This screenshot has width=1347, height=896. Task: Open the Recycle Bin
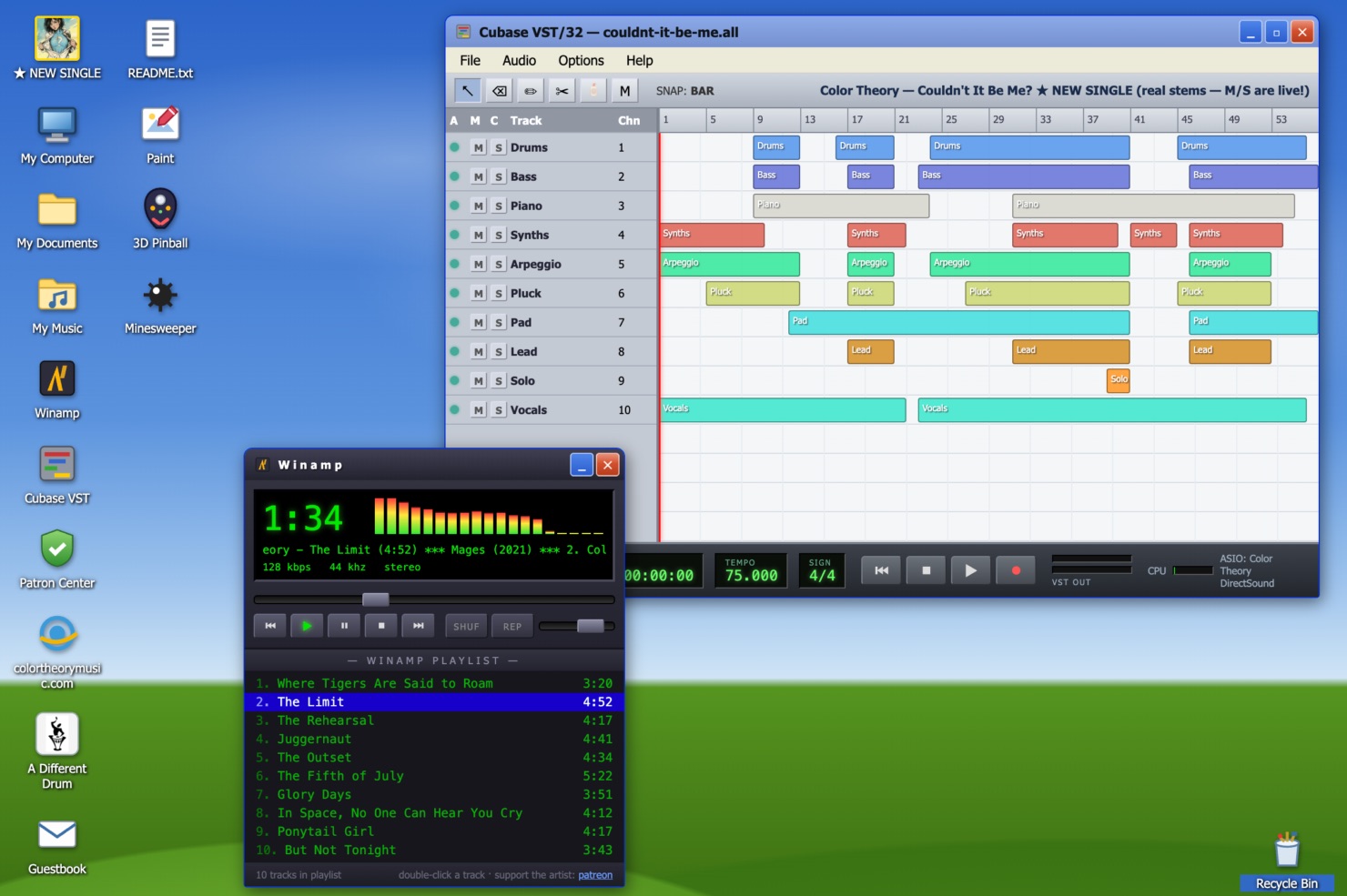click(x=1287, y=860)
